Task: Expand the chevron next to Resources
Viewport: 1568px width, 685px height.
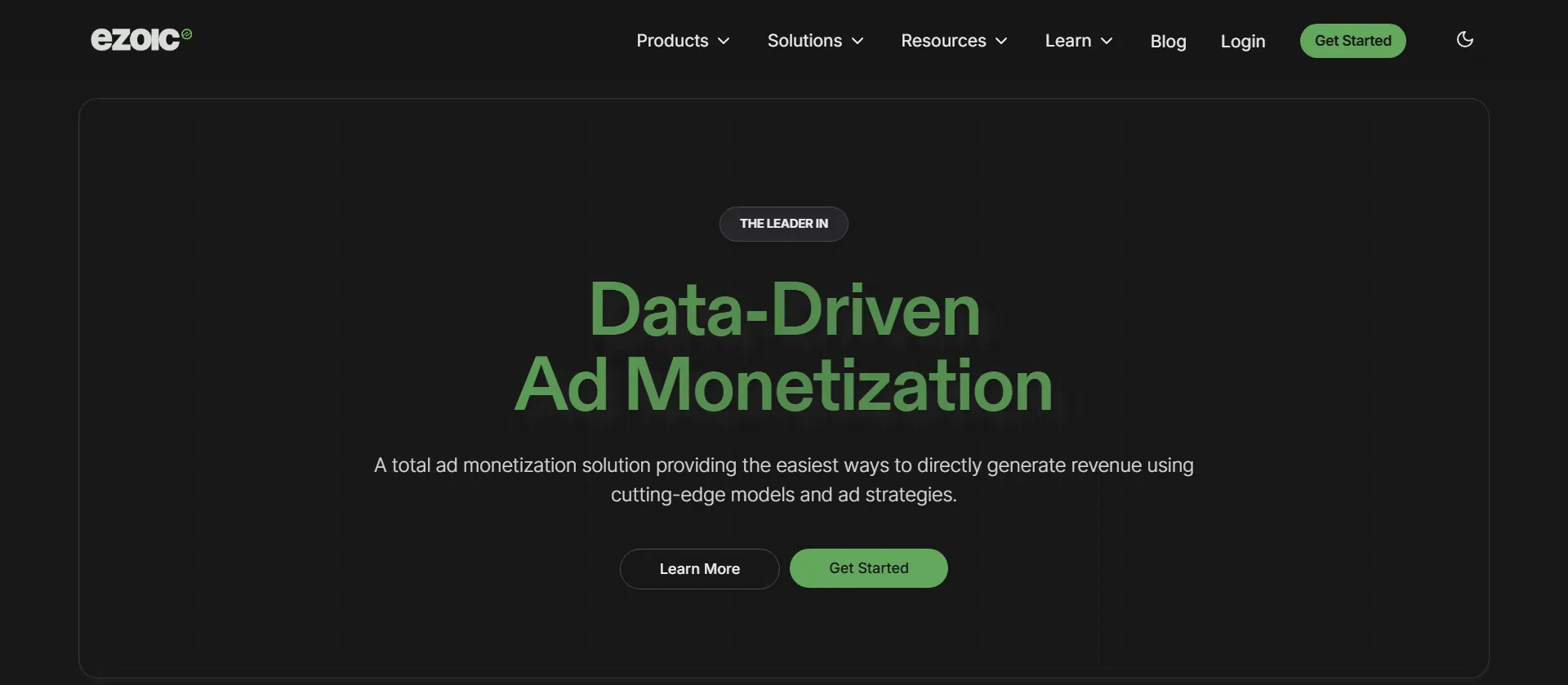Action: click(x=1001, y=42)
